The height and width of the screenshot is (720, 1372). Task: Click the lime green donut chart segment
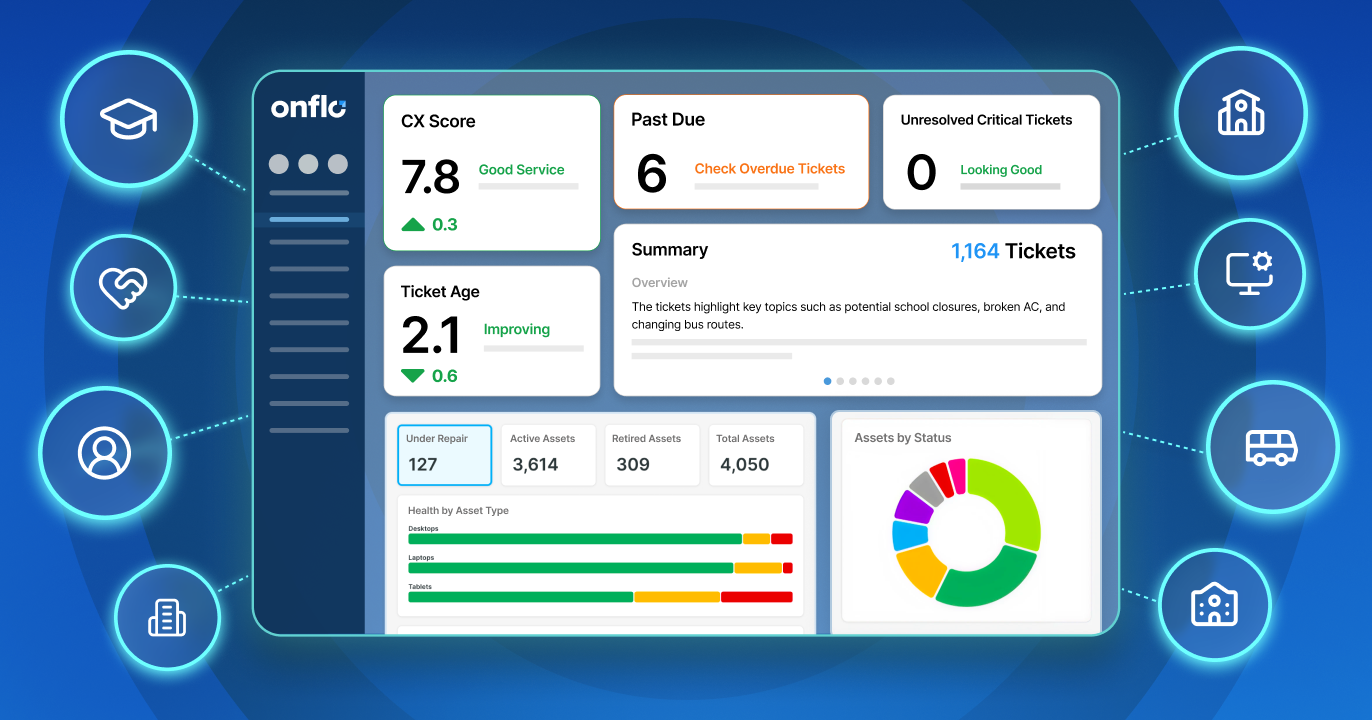pyautogui.click(x=1010, y=500)
